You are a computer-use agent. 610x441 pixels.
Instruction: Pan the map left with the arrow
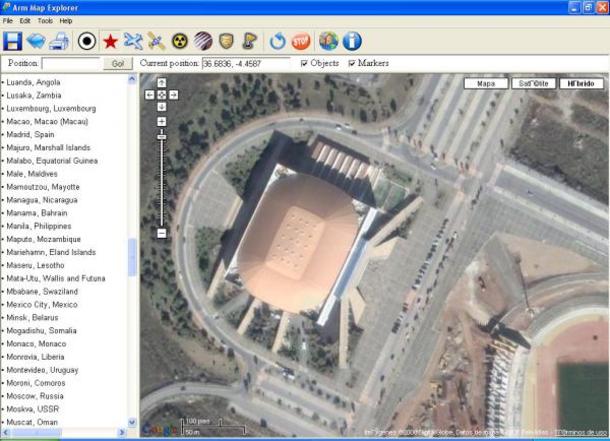coord(150,94)
